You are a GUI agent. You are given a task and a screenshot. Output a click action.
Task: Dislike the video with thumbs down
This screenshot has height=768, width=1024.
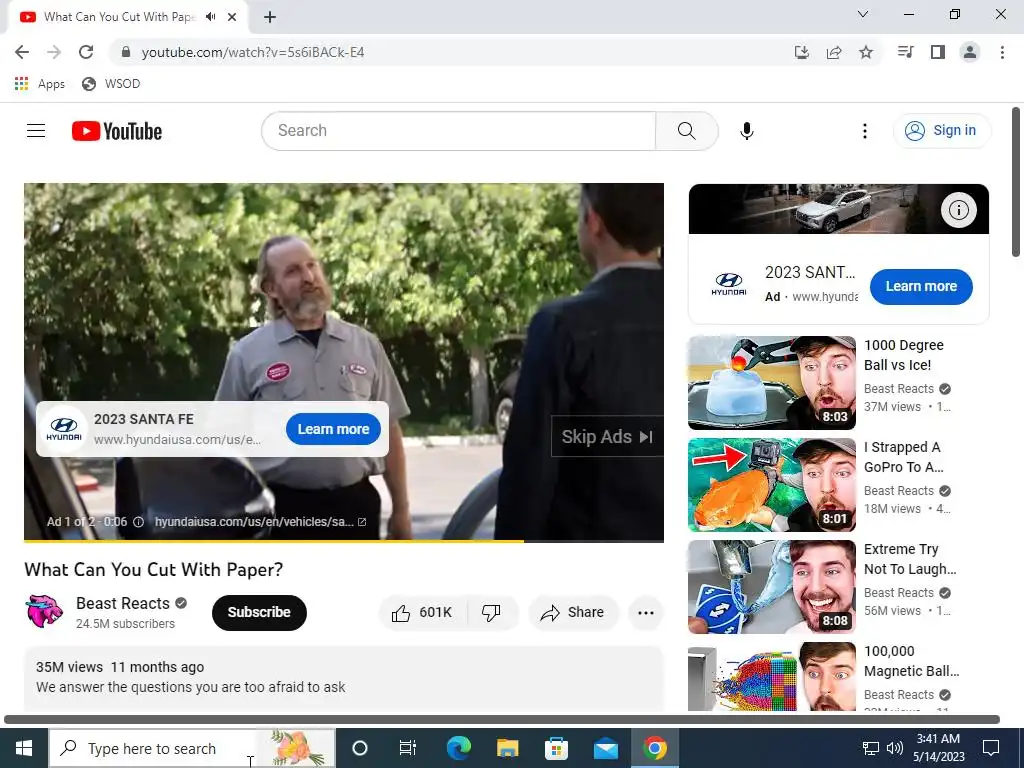(x=491, y=613)
